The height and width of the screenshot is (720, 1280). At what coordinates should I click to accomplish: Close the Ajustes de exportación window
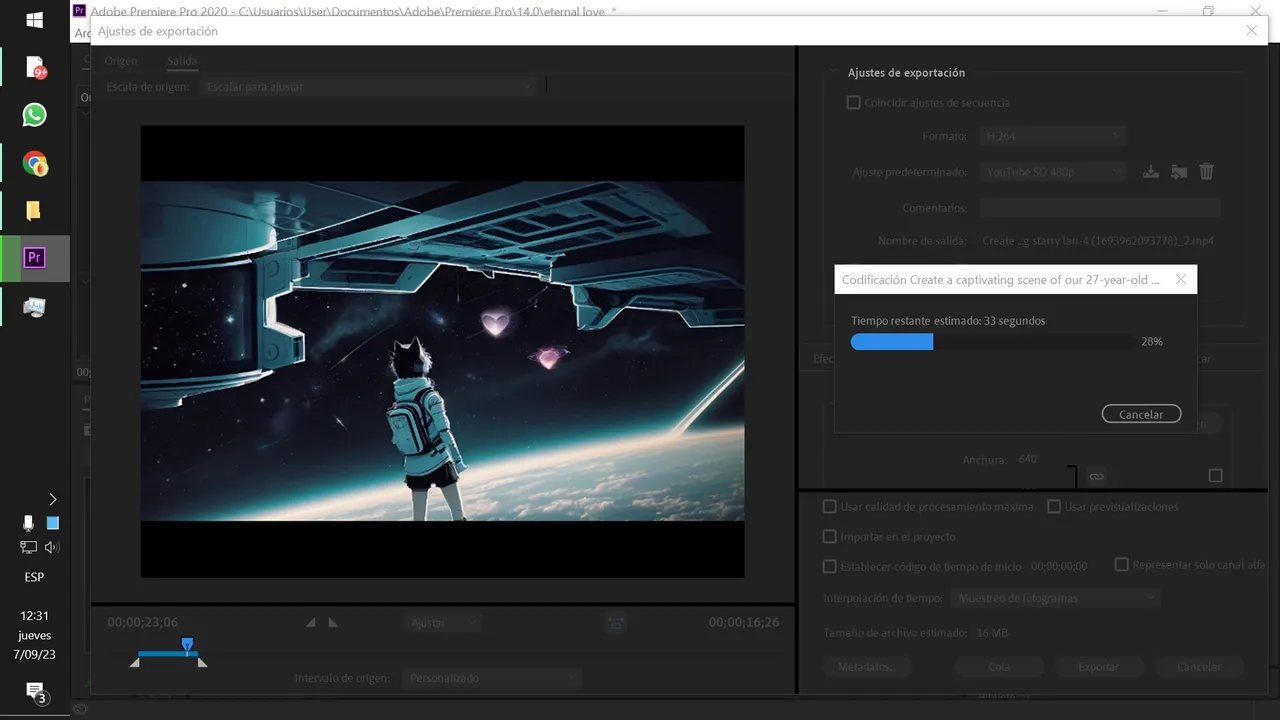[x=1252, y=31]
